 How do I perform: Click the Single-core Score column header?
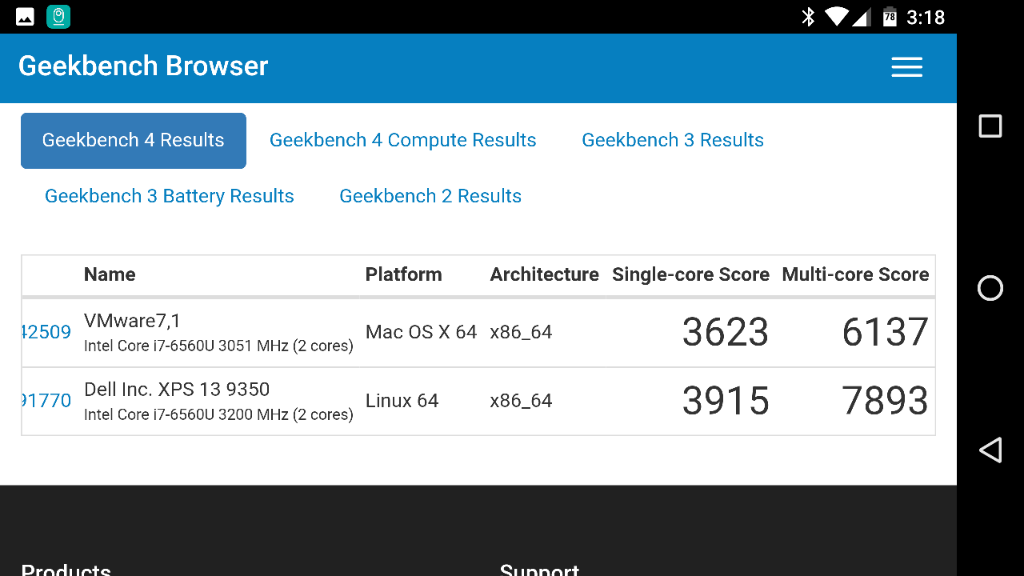690,274
